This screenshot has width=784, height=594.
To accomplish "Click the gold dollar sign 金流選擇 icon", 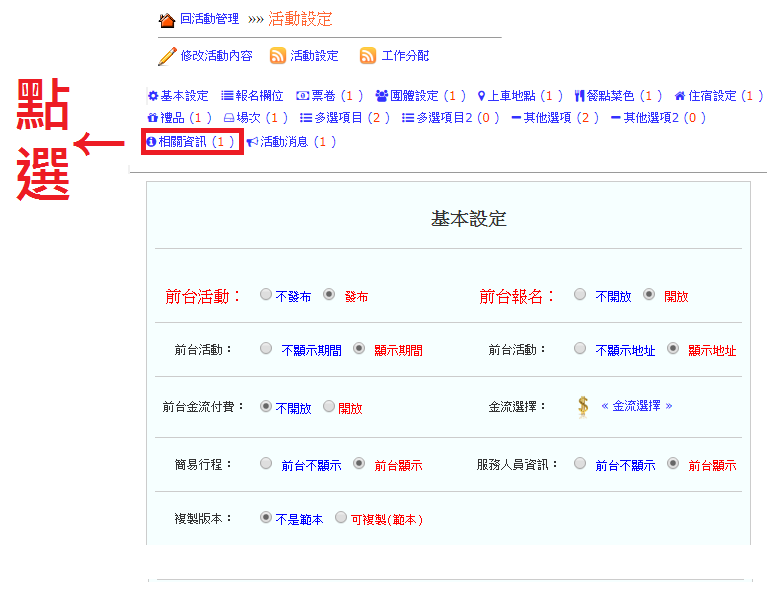I will click(583, 406).
